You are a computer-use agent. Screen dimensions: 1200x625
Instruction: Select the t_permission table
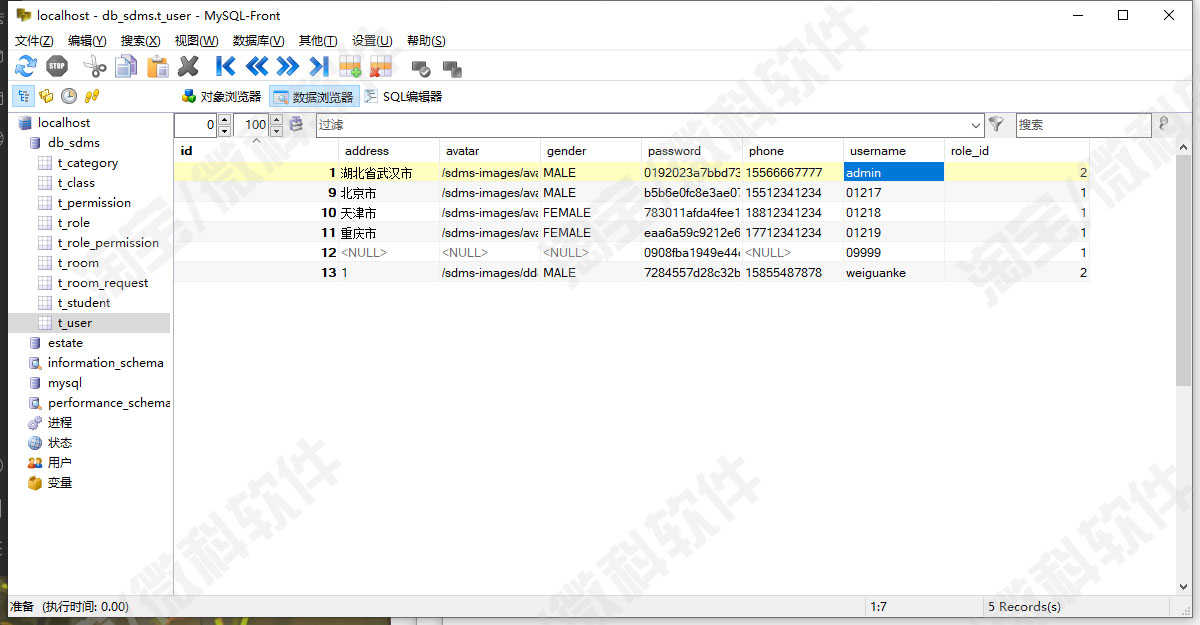pyautogui.click(x=94, y=202)
